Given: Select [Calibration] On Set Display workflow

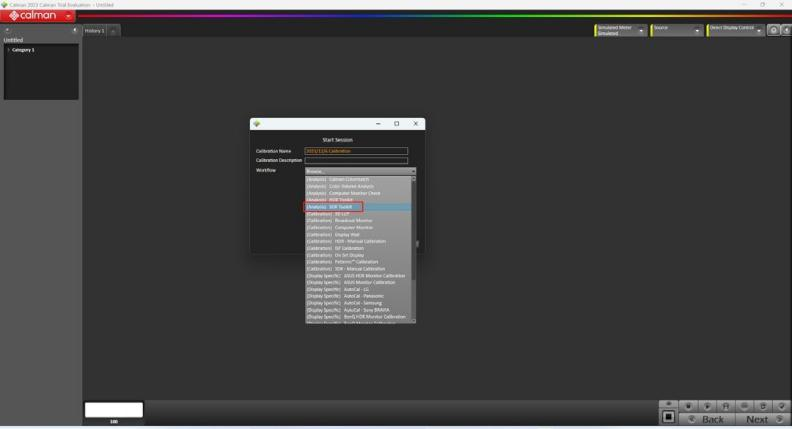Looking at the screenshot, I should [x=358, y=255].
